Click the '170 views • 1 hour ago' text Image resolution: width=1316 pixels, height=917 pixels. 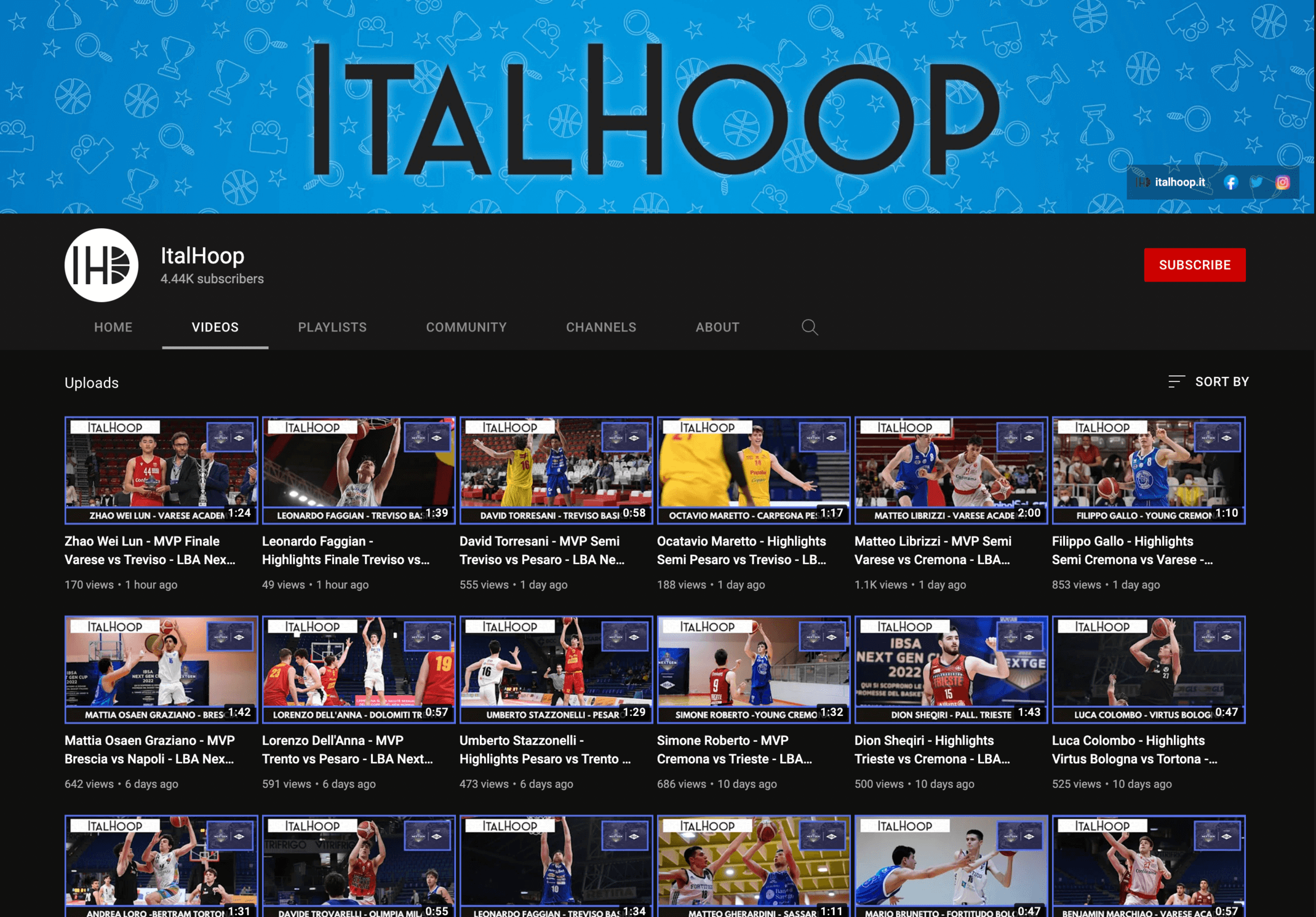[x=121, y=585]
